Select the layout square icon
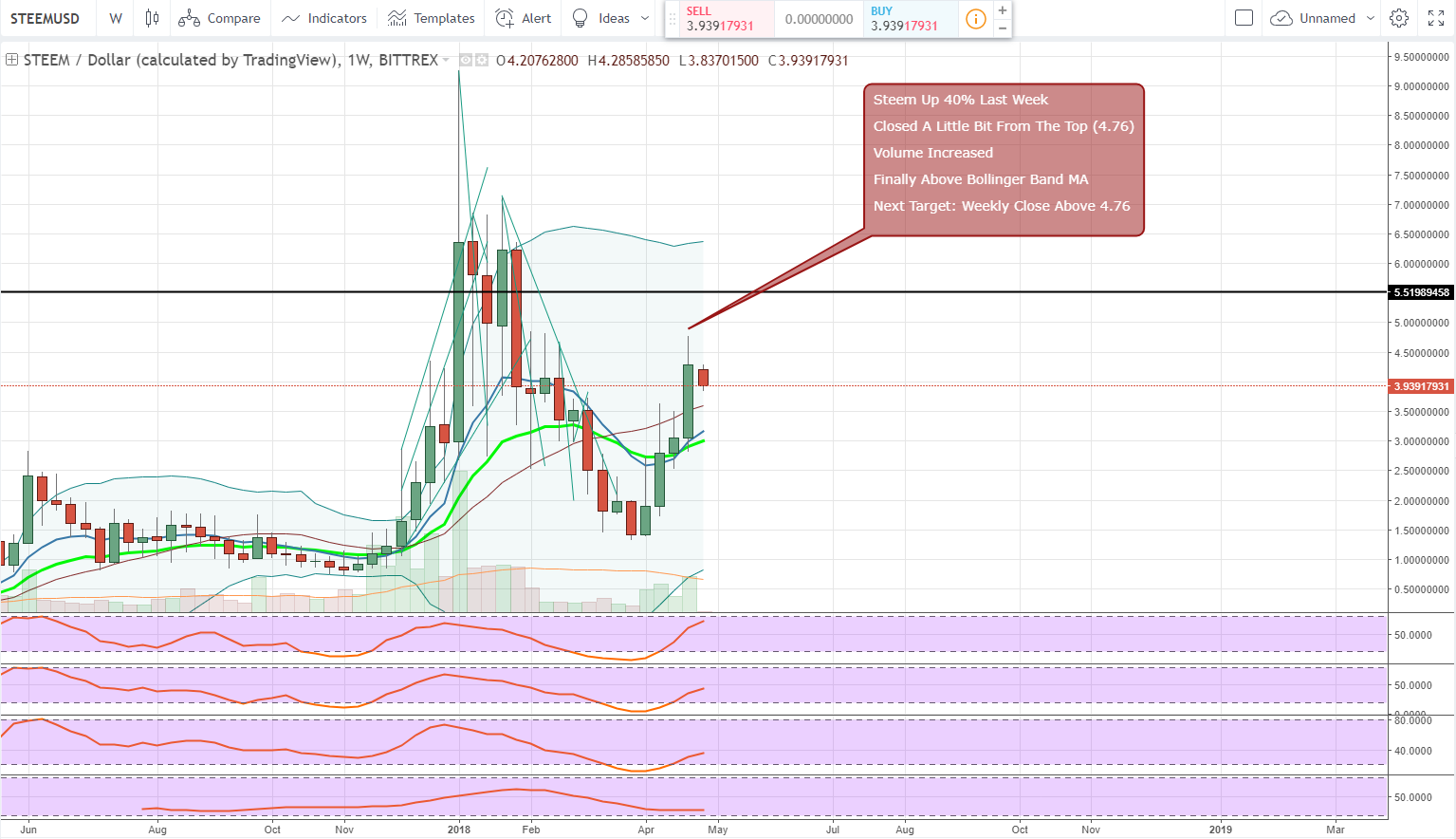1456x839 pixels. pos(1244,18)
